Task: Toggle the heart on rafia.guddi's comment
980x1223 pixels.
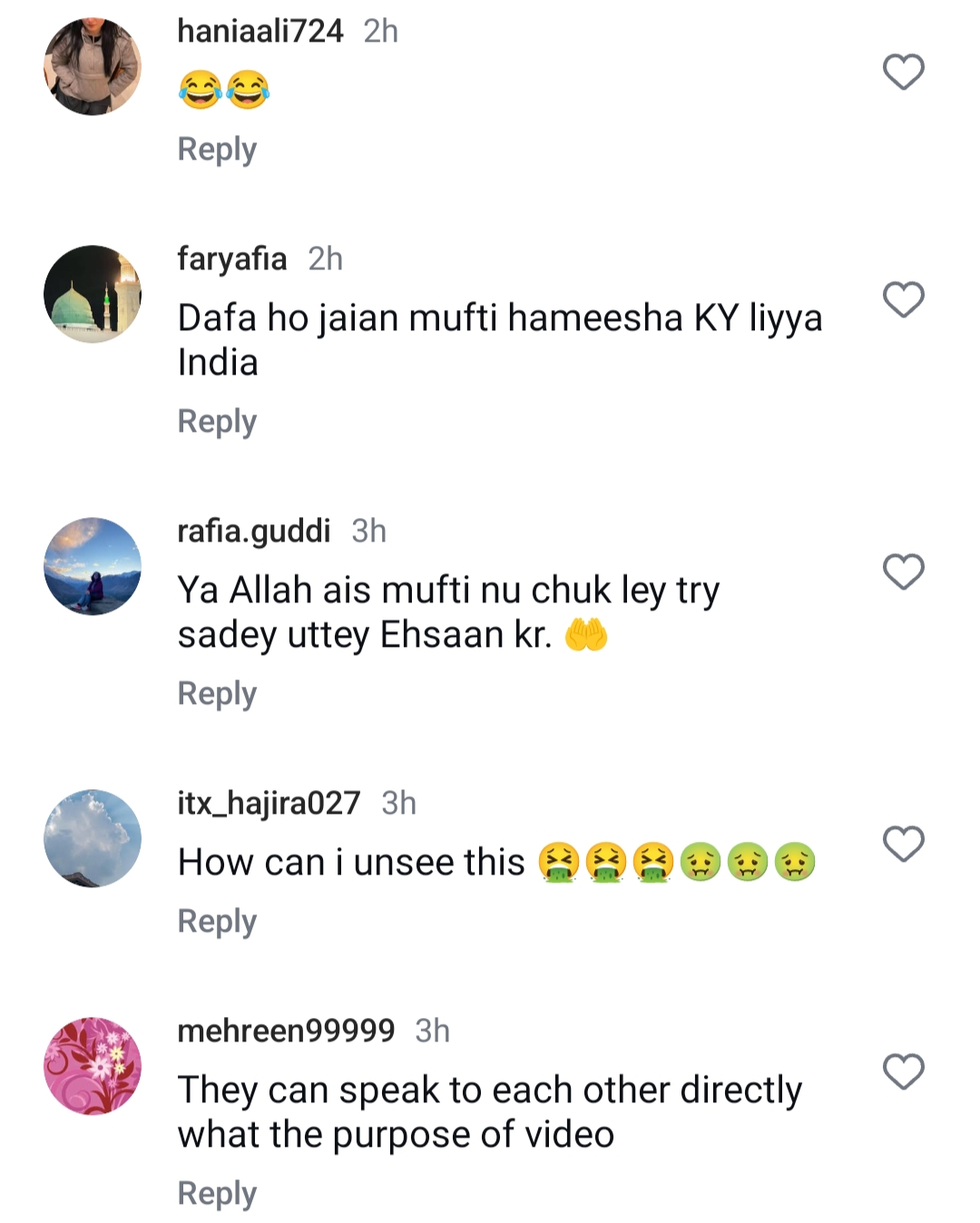Action: [903, 574]
